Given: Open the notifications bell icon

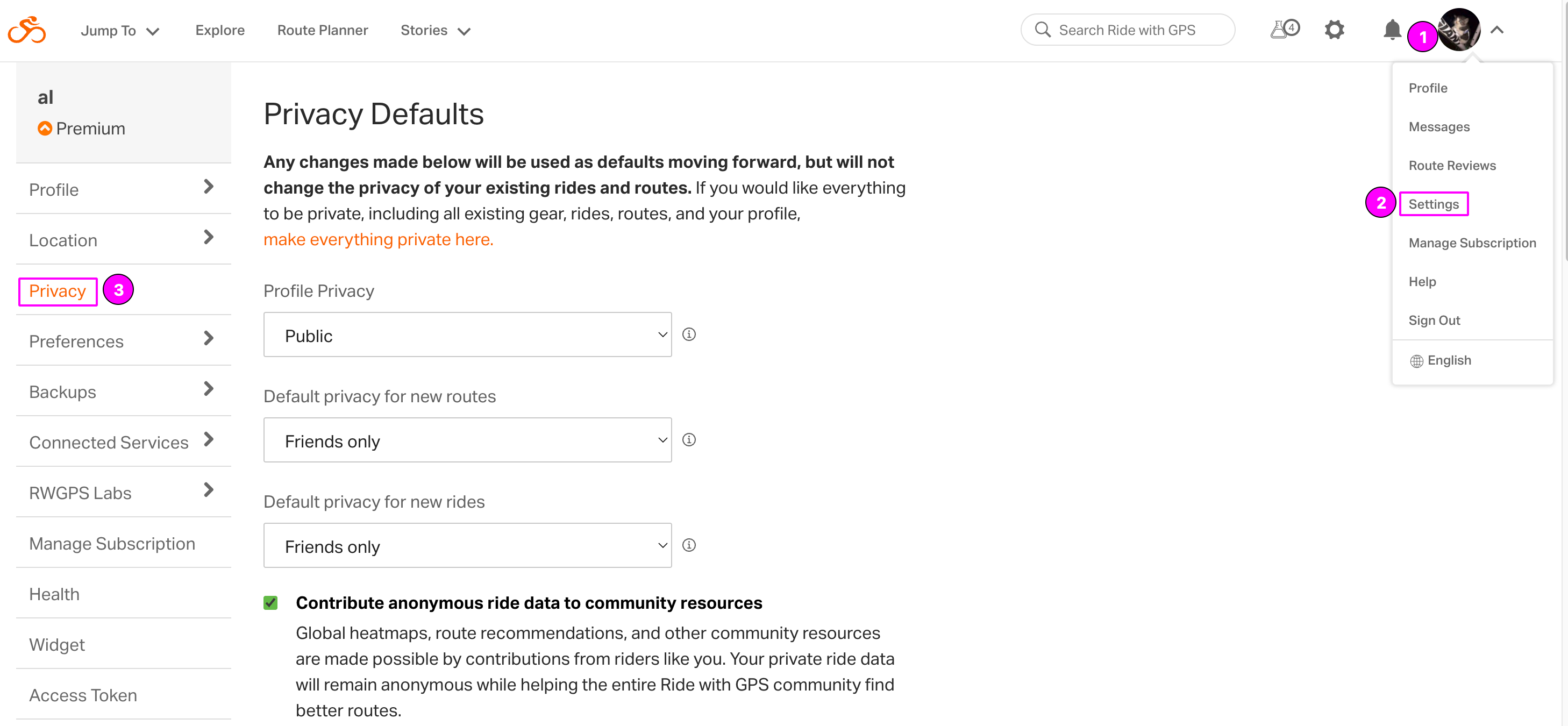Looking at the screenshot, I should pyautogui.click(x=1392, y=30).
